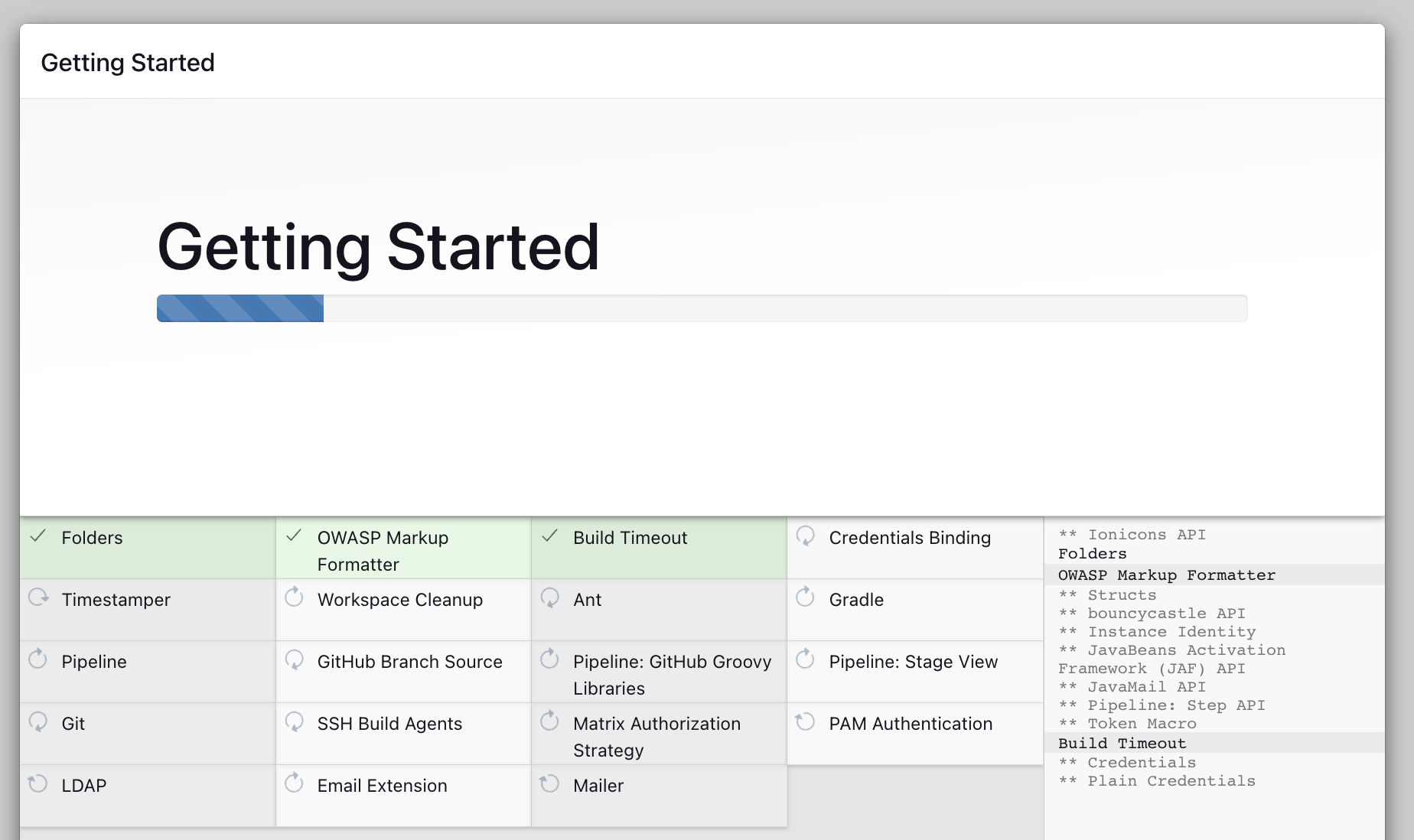1414x840 pixels.
Task: Click the Timestamper plugin name
Action: pos(116,600)
